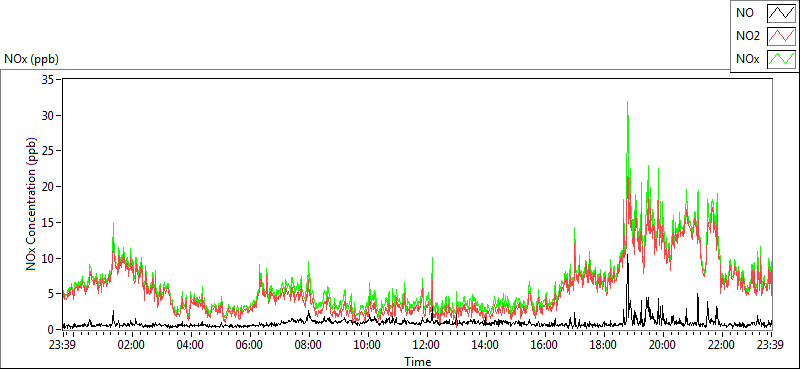This screenshot has height=369, width=800.
Task: Click the NOx (ppb) graph title
Action: [32, 59]
